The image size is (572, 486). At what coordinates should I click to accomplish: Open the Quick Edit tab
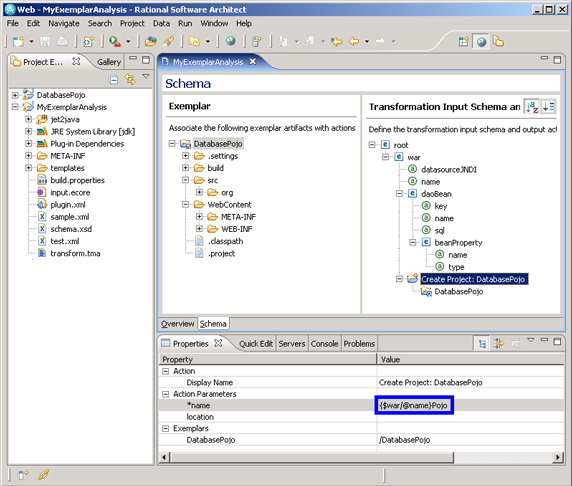[x=256, y=344]
